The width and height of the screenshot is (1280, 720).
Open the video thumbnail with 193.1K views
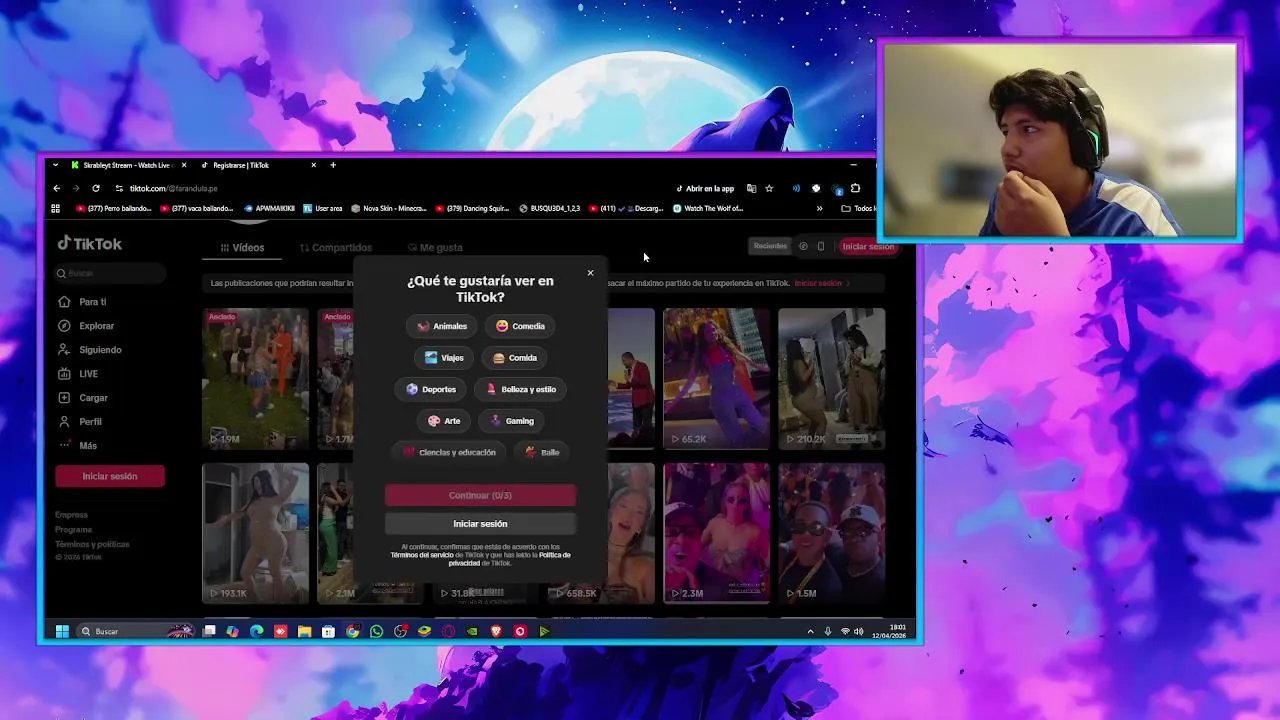255,533
